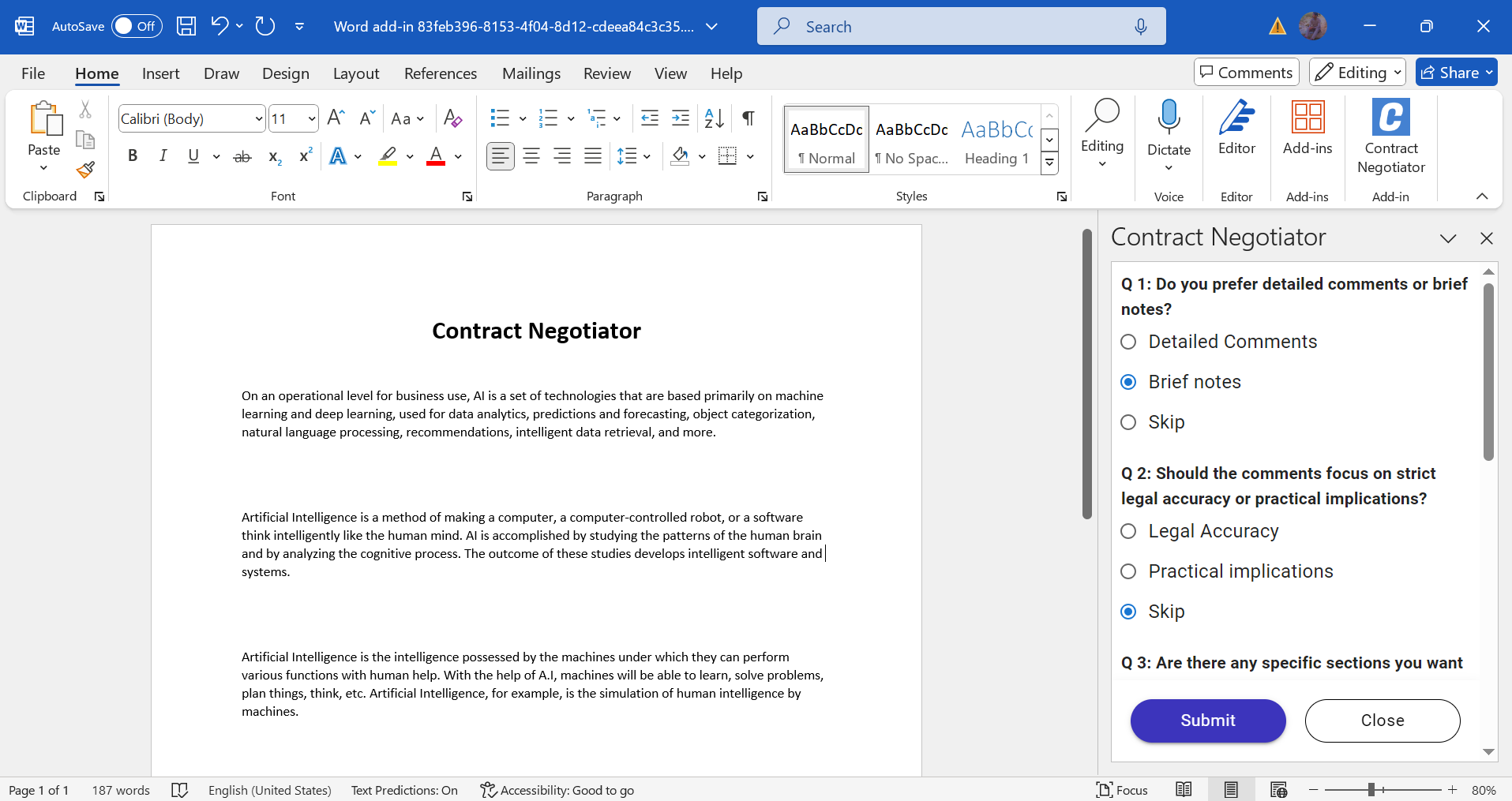Apply center alignment

531,155
